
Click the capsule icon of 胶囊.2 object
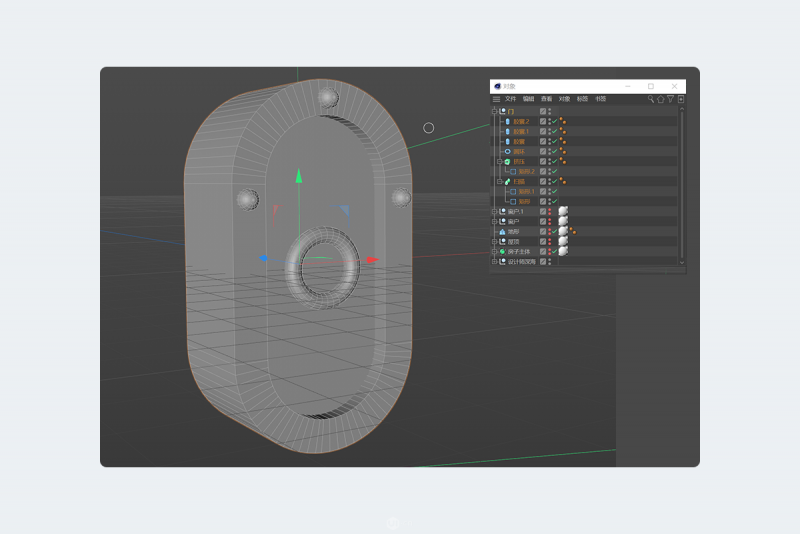pyautogui.click(x=507, y=121)
